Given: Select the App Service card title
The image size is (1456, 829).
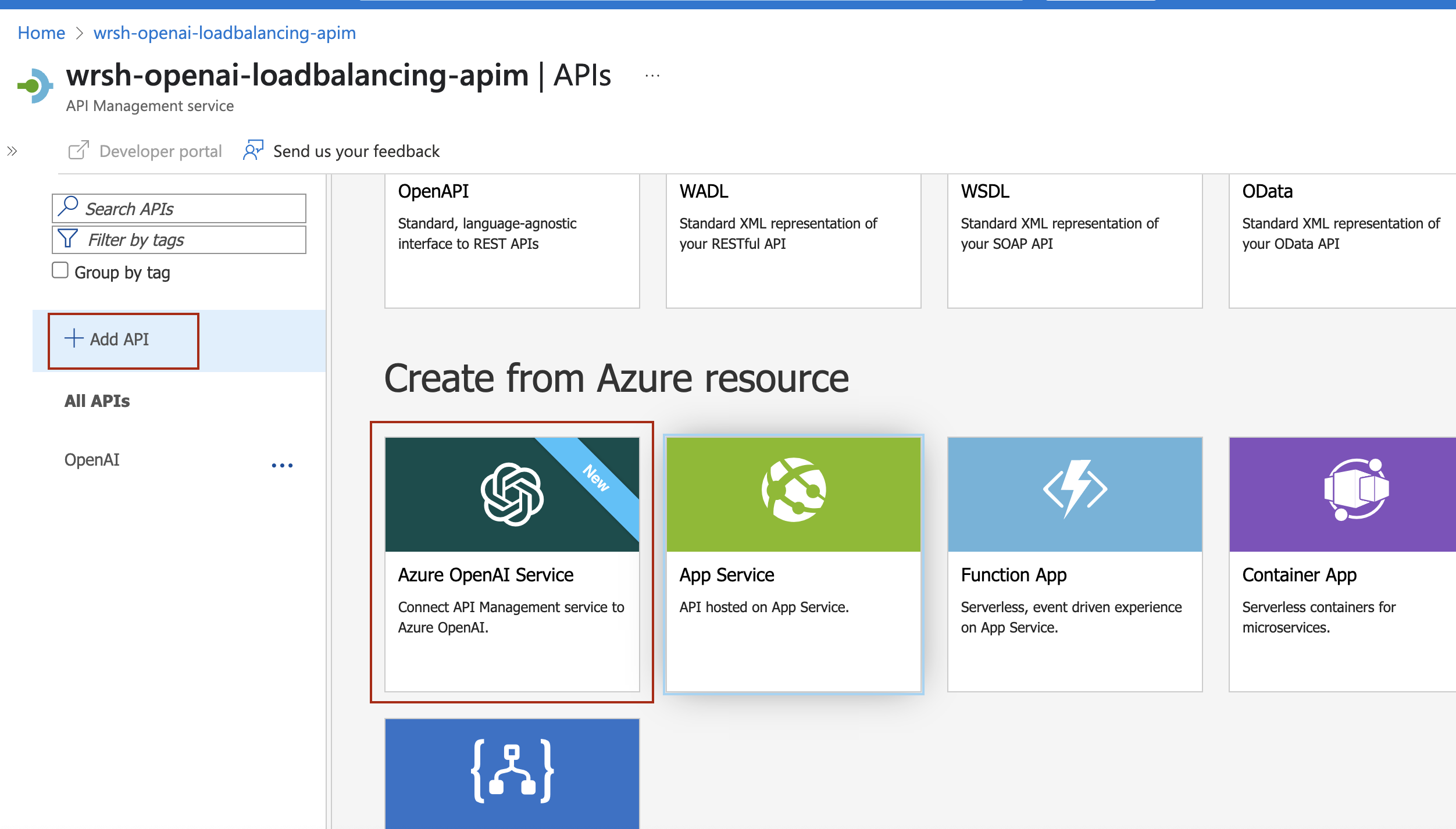Looking at the screenshot, I should (727, 576).
